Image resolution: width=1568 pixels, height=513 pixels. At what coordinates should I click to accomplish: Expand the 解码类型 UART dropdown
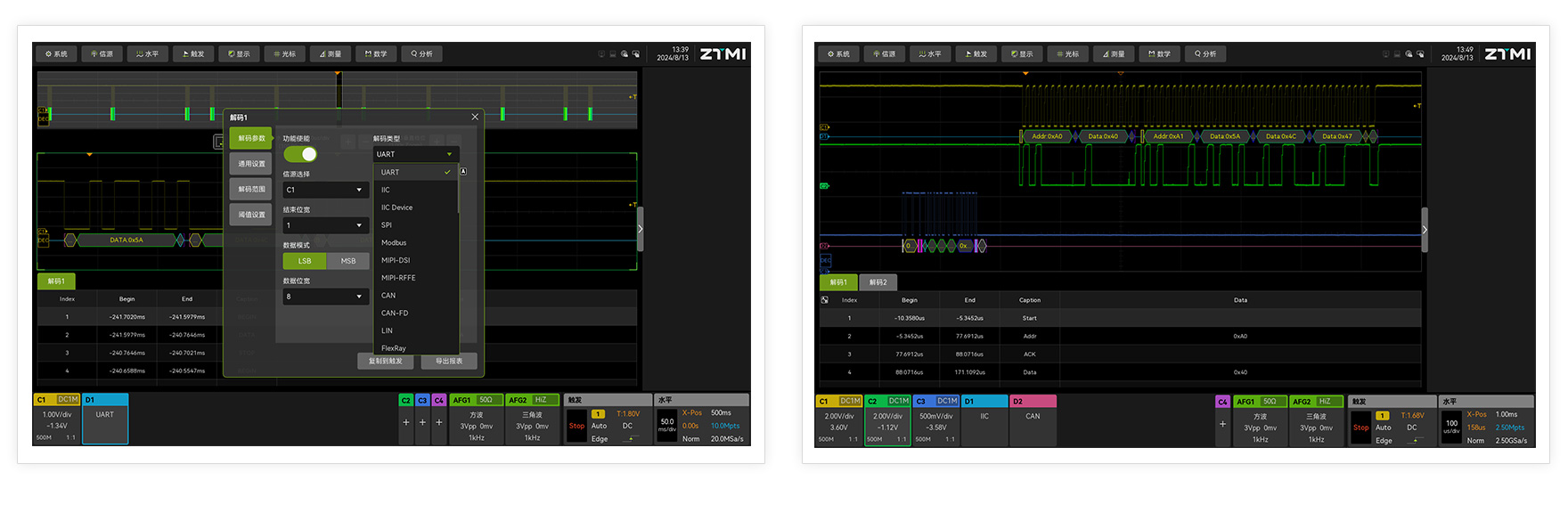click(415, 154)
